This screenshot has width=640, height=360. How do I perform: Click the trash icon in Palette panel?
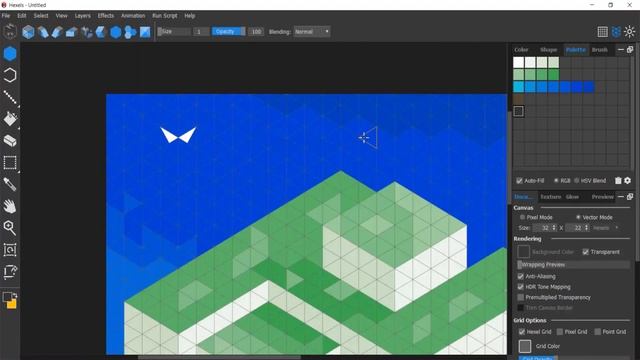pyautogui.click(x=618, y=180)
